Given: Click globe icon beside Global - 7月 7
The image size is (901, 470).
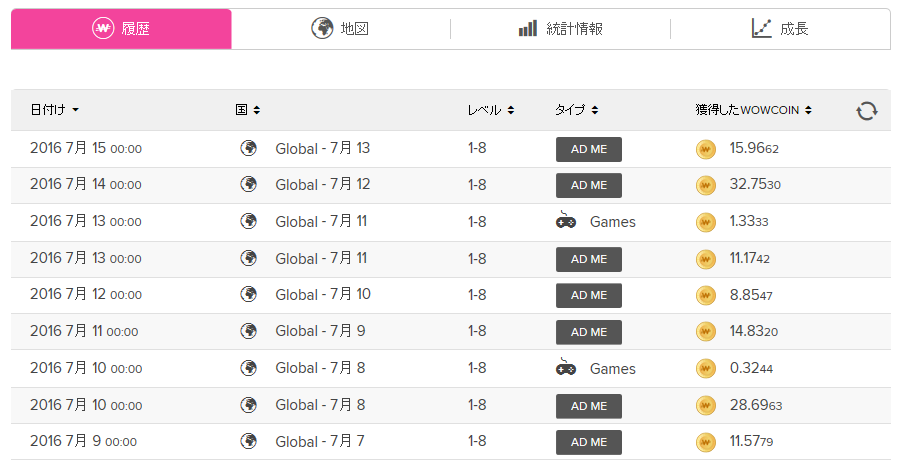Looking at the screenshot, I should click(248, 441).
